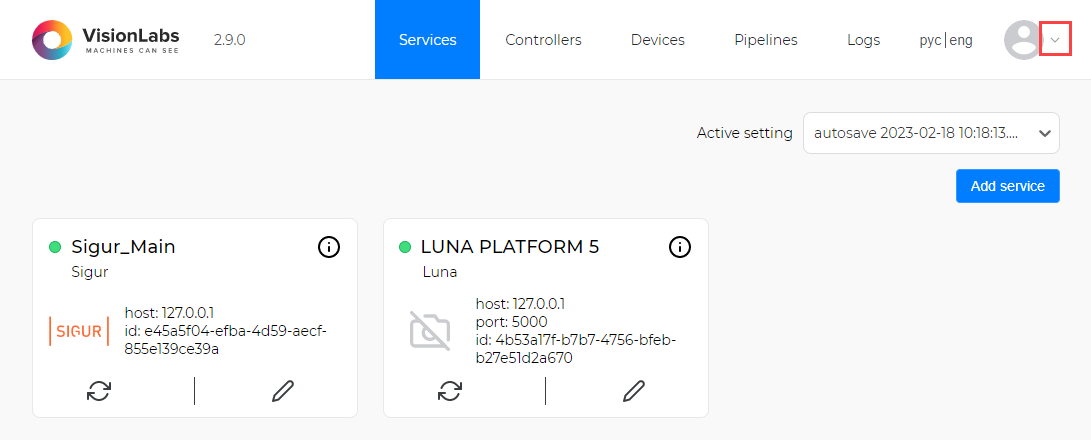Click version number 2.9.0
Image resolution: width=1091 pixels, height=440 pixels.
point(230,40)
